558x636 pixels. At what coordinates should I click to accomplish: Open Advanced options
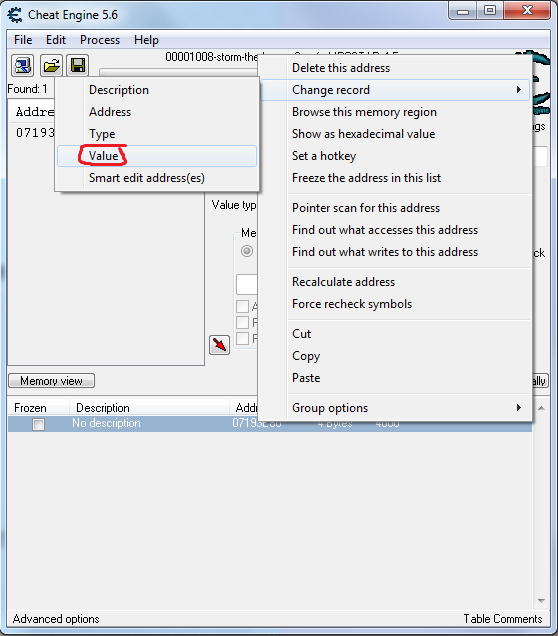coord(56,619)
